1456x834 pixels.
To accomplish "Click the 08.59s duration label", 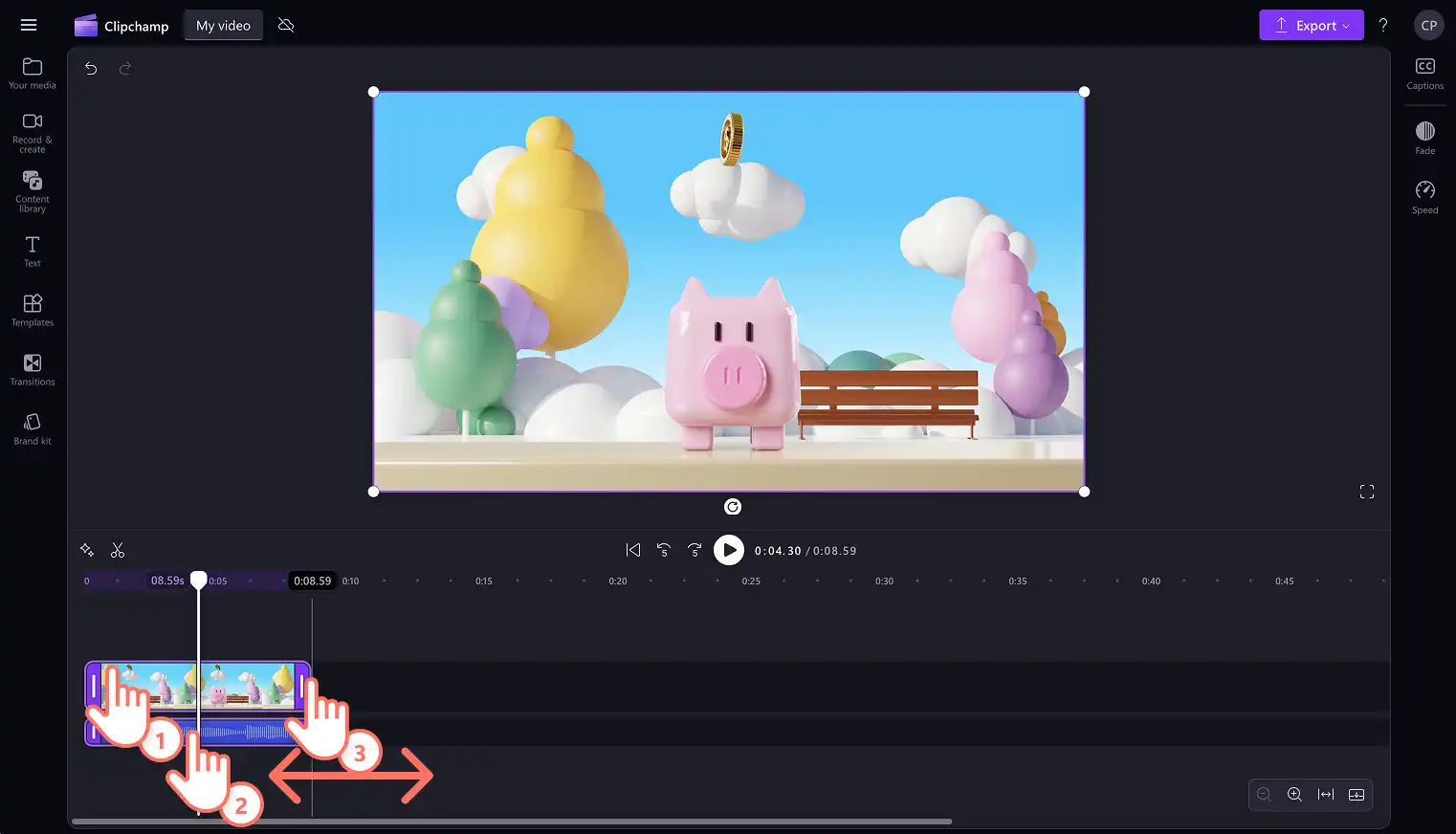I will pos(167,581).
